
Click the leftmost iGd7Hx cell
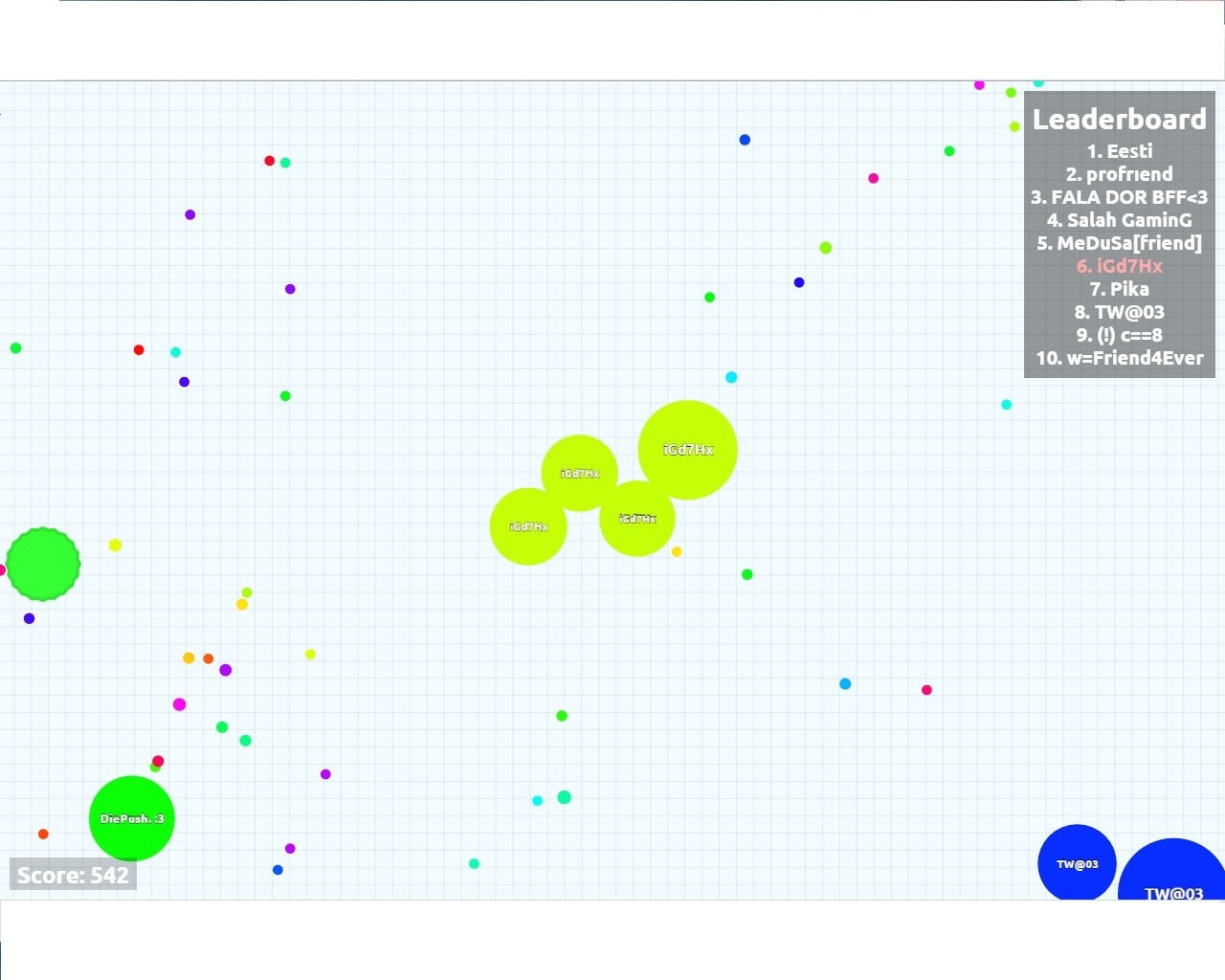pyautogui.click(x=527, y=527)
